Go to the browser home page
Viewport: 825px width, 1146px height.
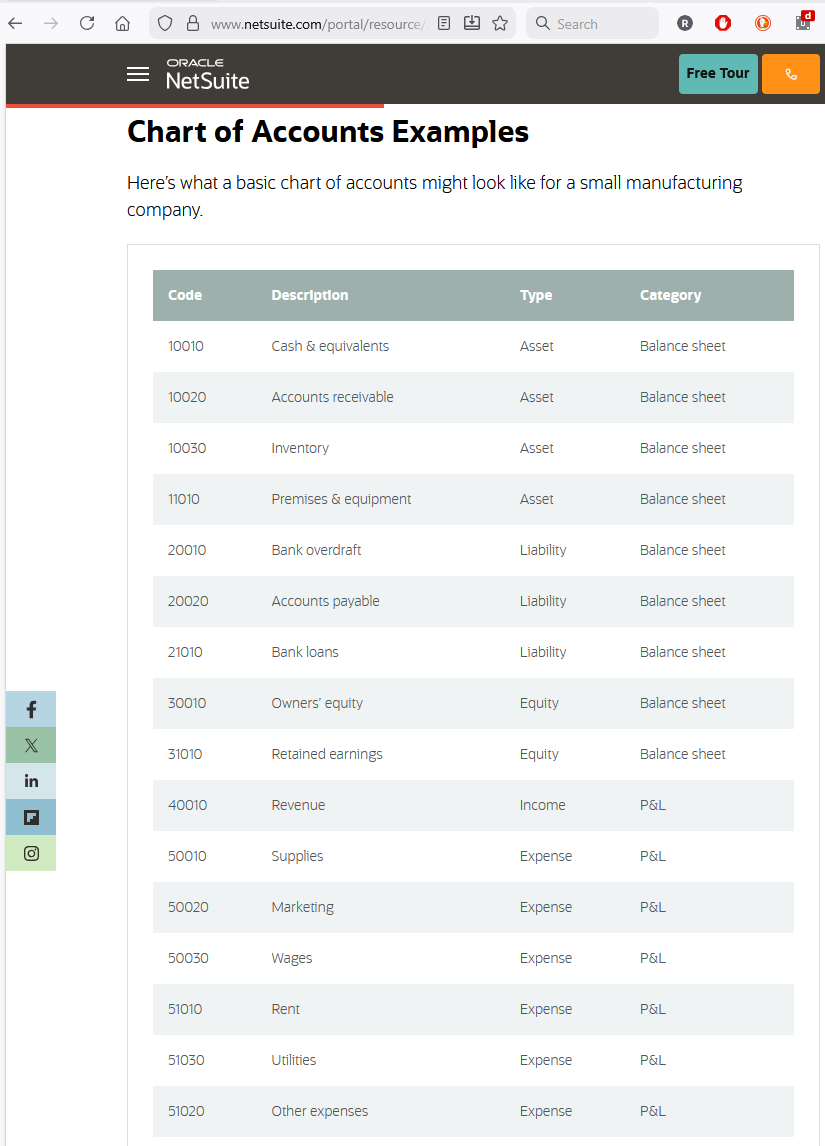point(122,23)
